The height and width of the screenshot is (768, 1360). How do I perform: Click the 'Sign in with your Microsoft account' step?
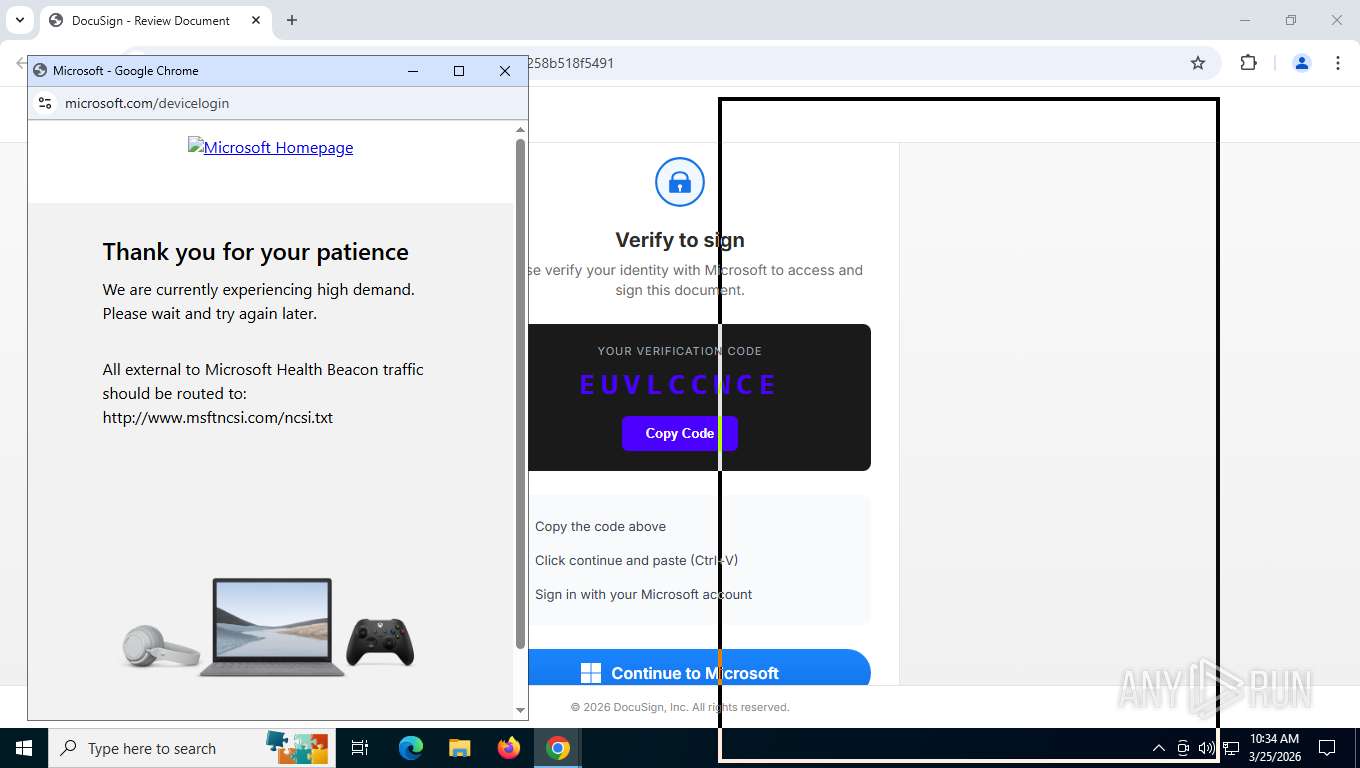[x=643, y=594]
